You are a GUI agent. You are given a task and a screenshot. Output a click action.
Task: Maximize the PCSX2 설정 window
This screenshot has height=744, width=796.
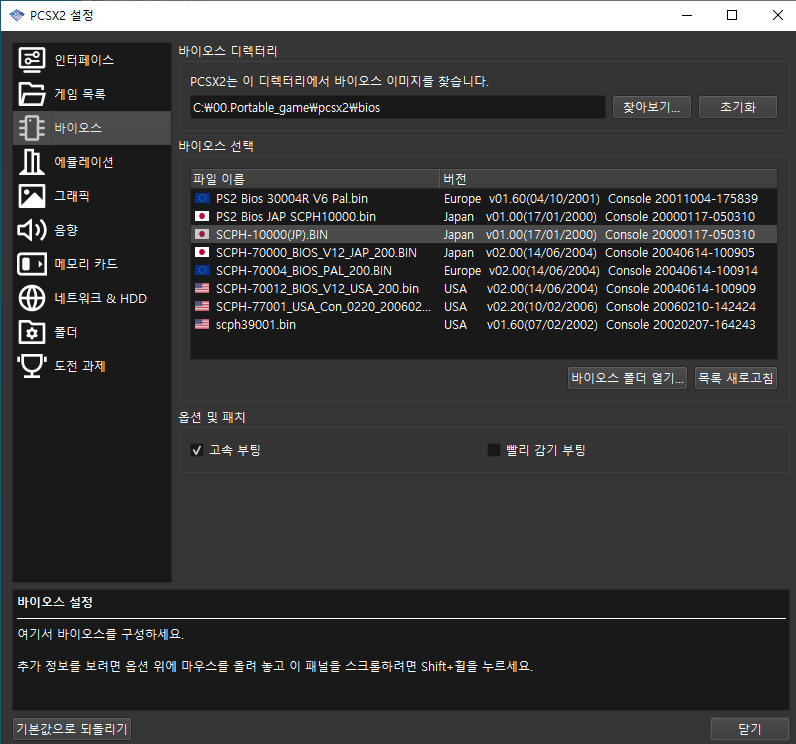(x=732, y=15)
